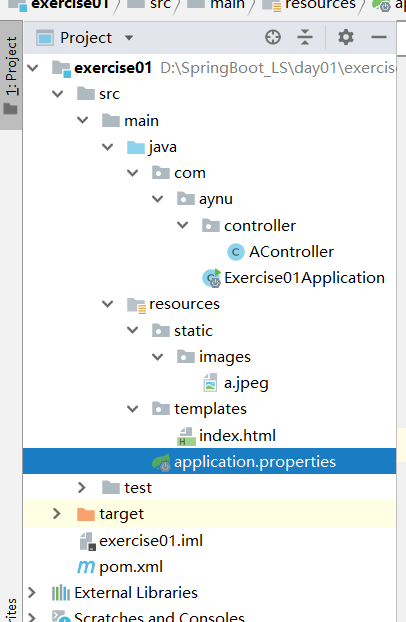Image resolution: width=406 pixels, height=622 pixels.
Task: Open Project panel settings gear
Action: pyautogui.click(x=346, y=37)
